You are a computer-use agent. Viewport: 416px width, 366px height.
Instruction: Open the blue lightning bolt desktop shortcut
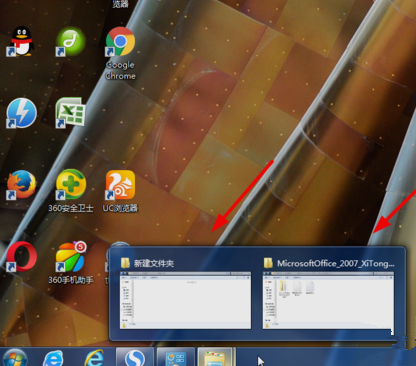pyautogui.click(x=21, y=113)
